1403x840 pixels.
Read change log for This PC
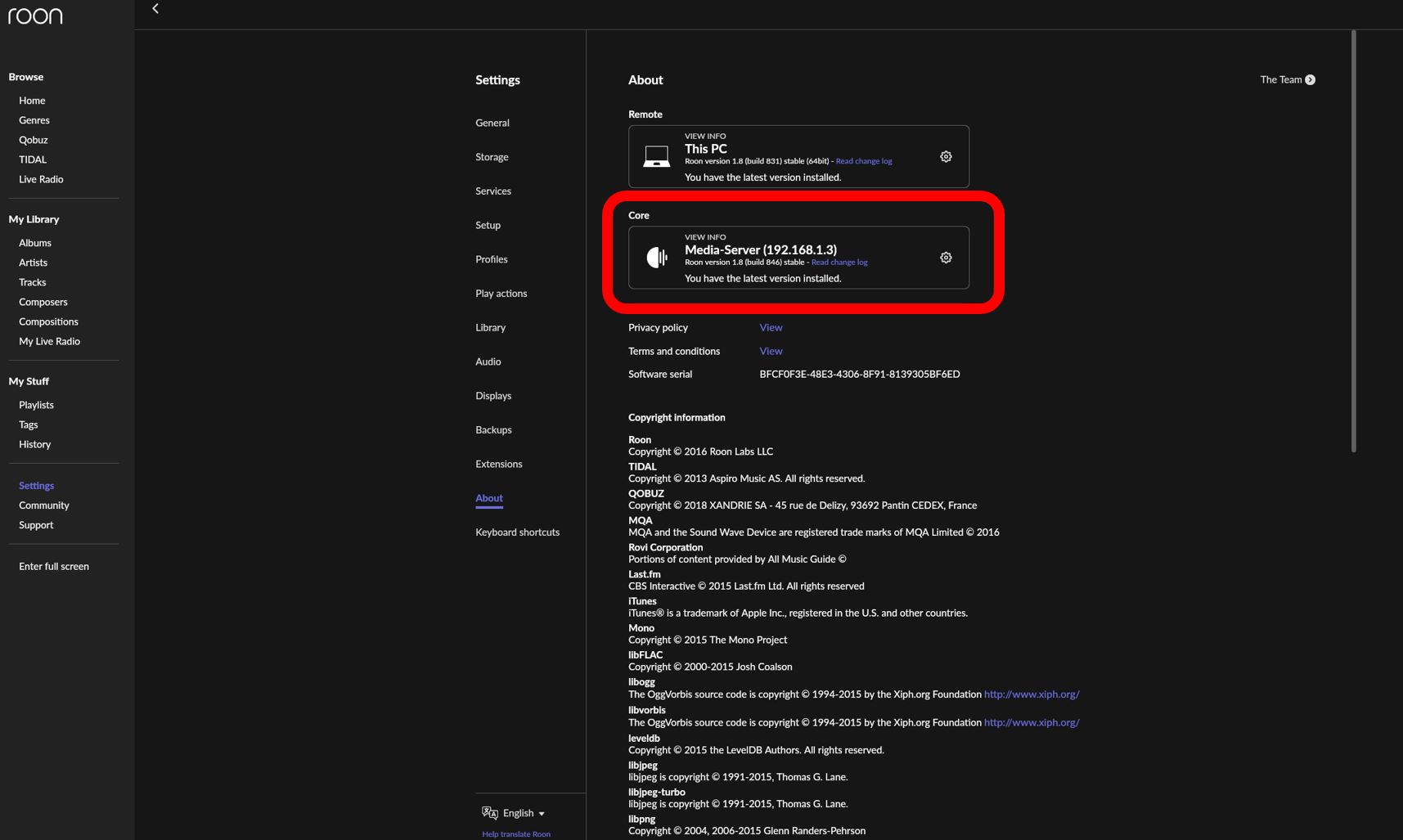pyautogui.click(x=864, y=161)
